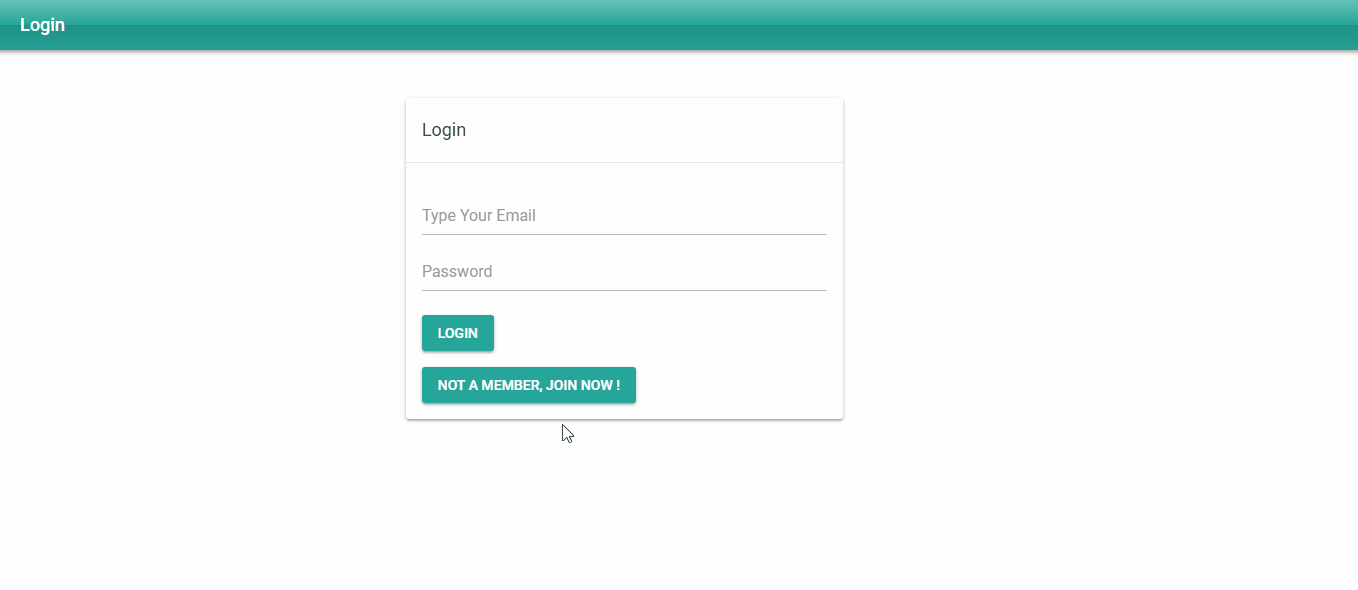
Task: Click NOT A MEMBER, JOIN NOW ! button
Action: (x=529, y=385)
